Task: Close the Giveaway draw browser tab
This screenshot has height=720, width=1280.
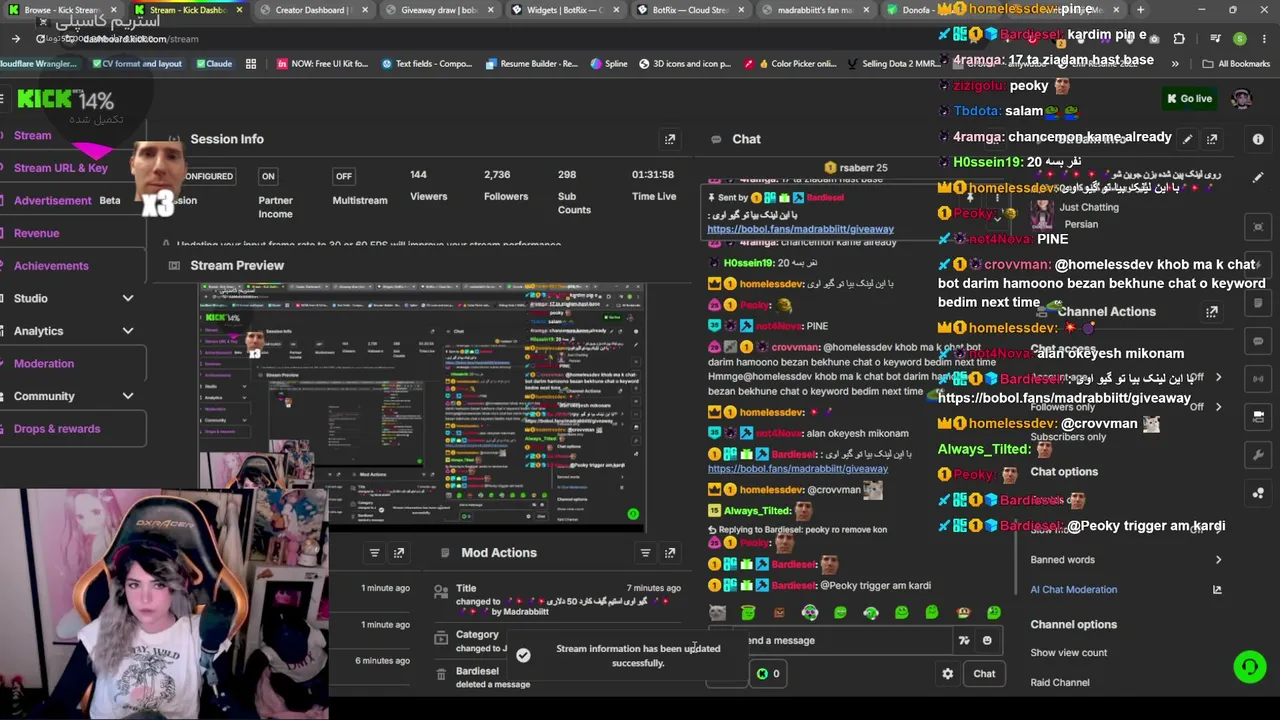Action: coord(491,10)
